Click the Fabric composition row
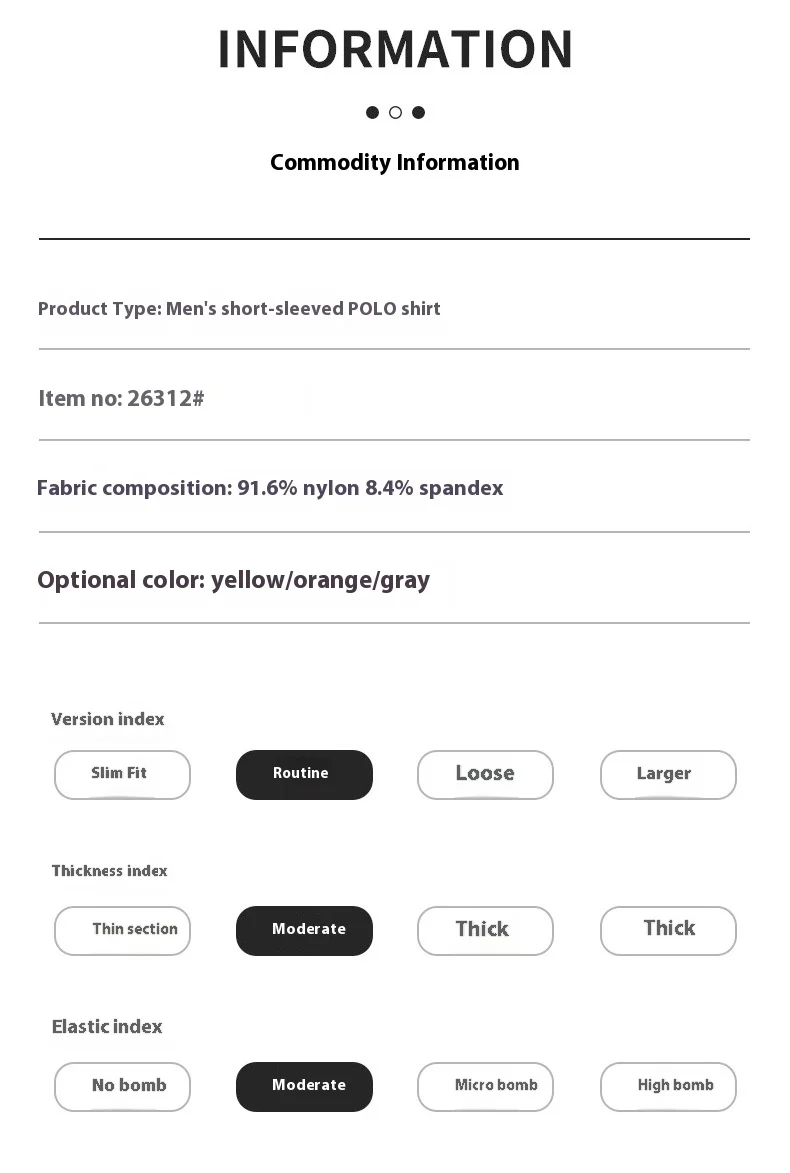This screenshot has height=1173, width=790. (x=270, y=488)
